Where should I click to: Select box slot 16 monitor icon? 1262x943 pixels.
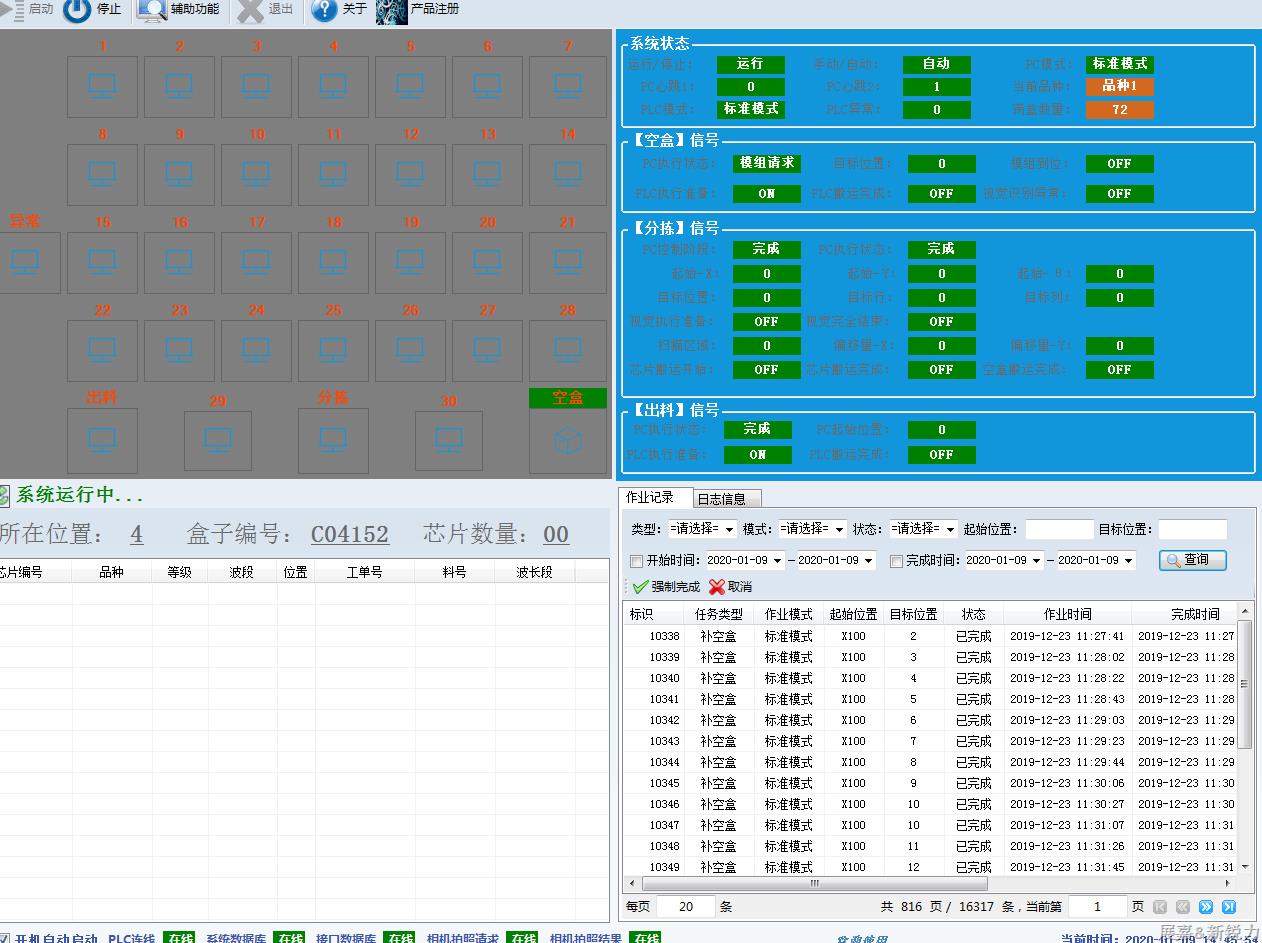coord(179,262)
